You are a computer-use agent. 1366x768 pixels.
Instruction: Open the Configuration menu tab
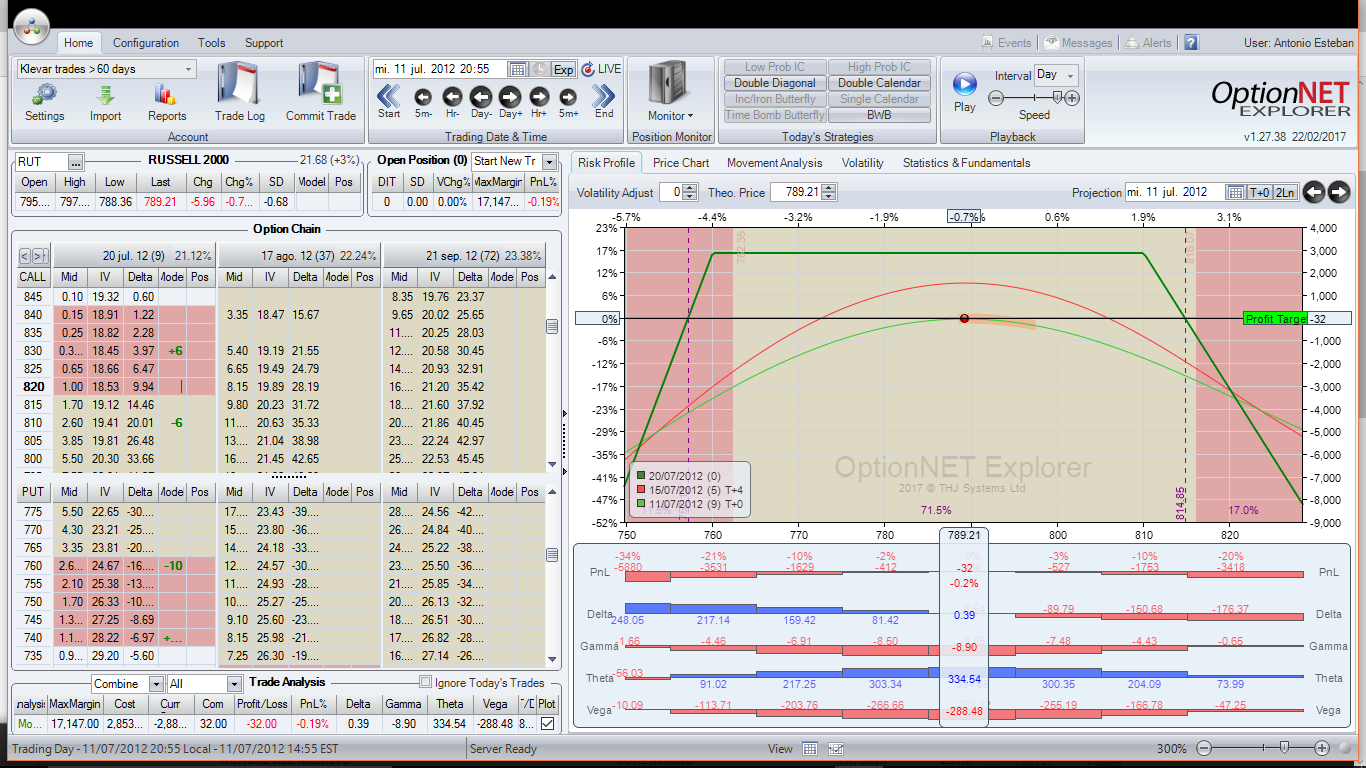pyautogui.click(x=146, y=43)
